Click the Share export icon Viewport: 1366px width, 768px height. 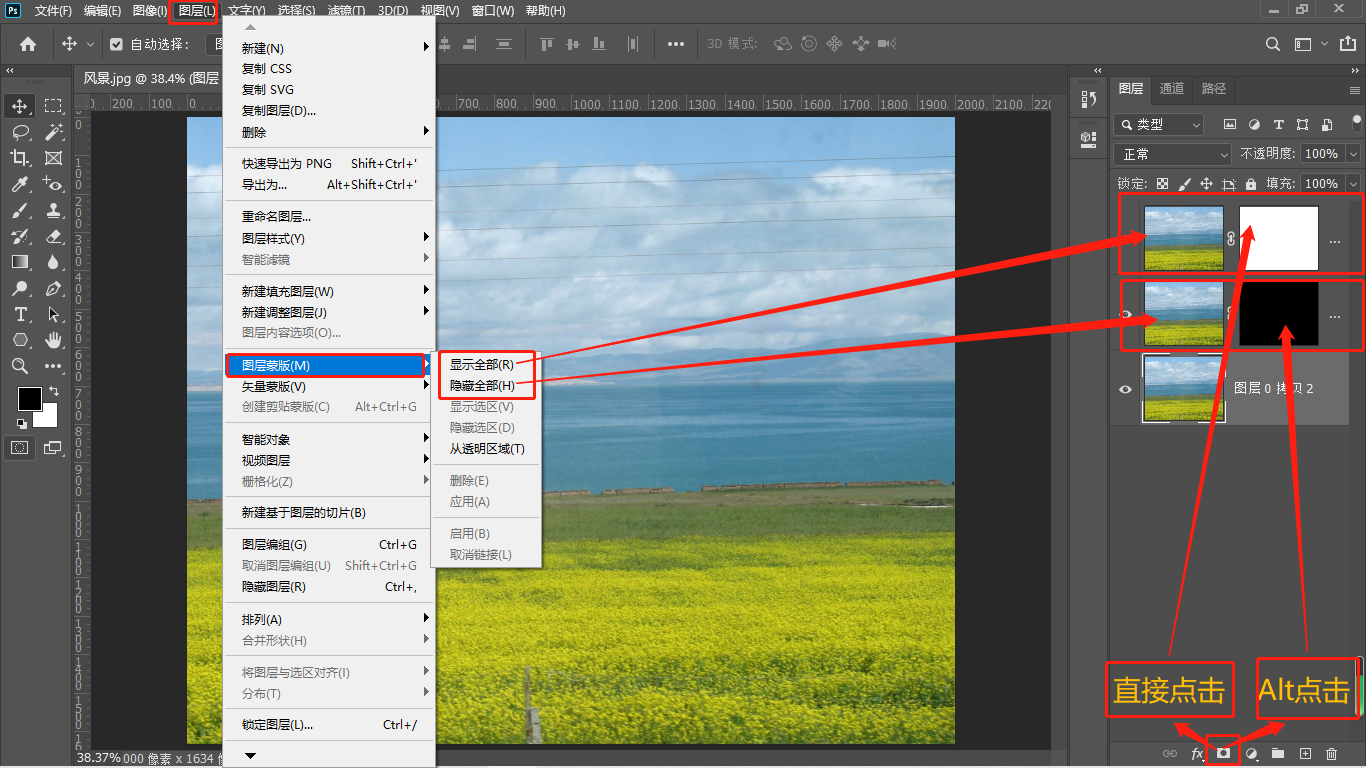pos(1350,44)
